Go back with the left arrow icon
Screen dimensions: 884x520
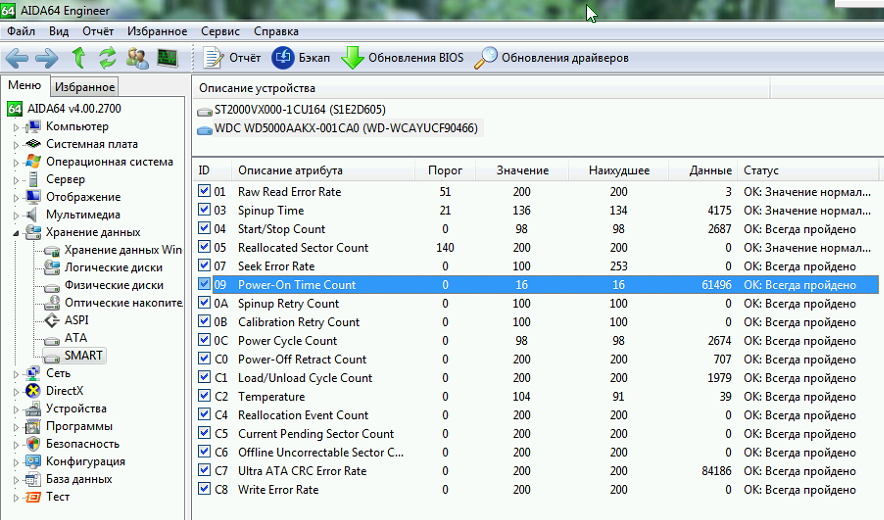coord(16,58)
